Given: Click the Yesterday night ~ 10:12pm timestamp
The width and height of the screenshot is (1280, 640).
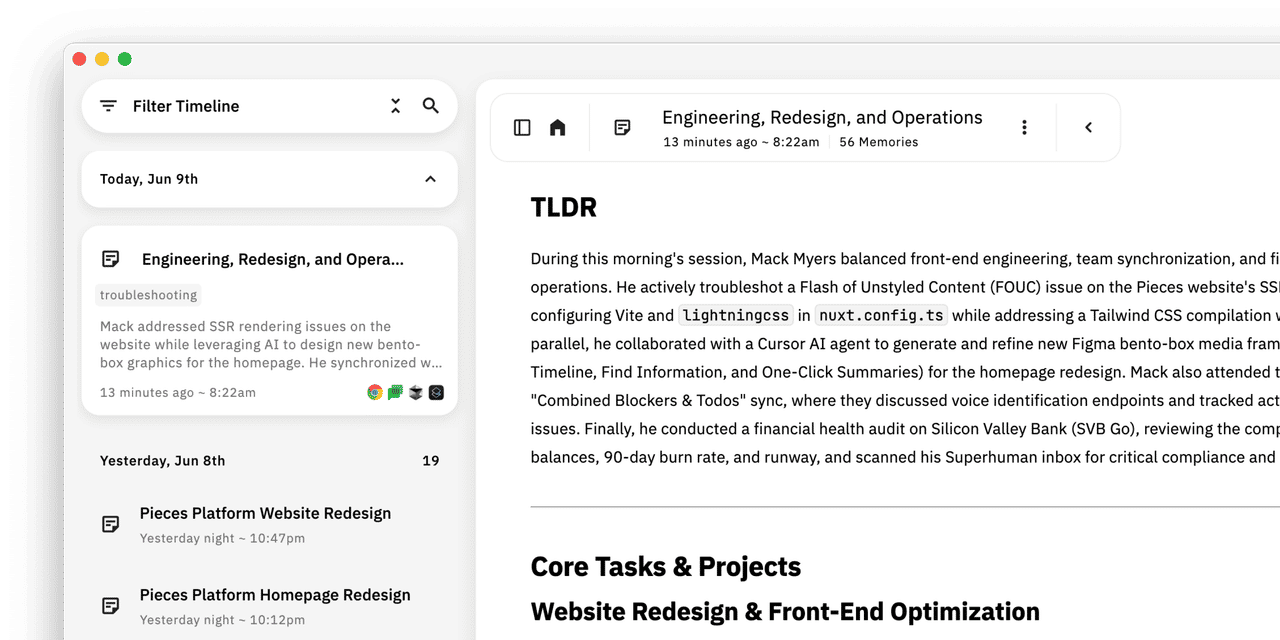Looking at the screenshot, I should coord(222,620).
